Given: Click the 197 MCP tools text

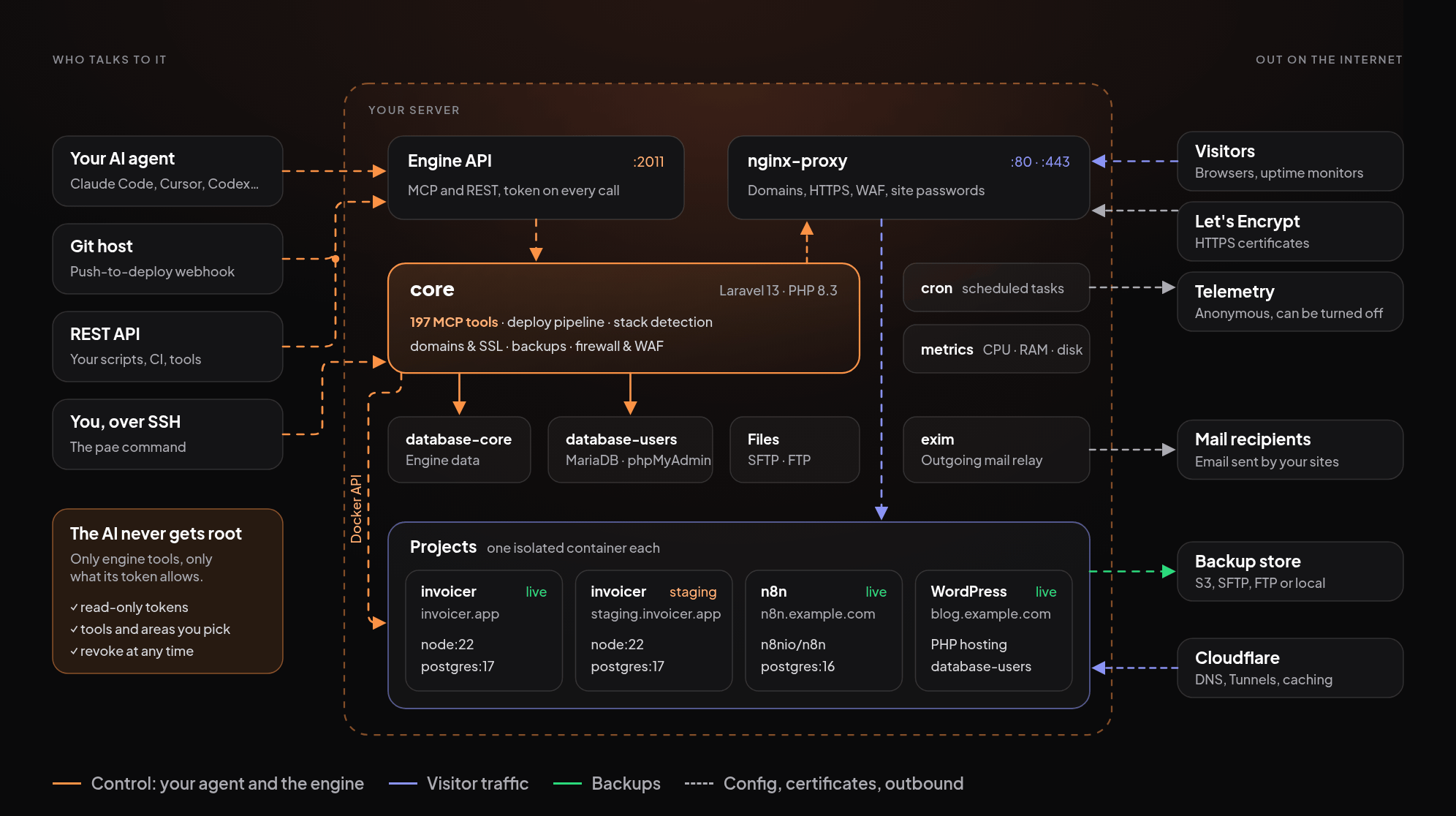Looking at the screenshot, I should pyautogui.click(x=454, y=322).
